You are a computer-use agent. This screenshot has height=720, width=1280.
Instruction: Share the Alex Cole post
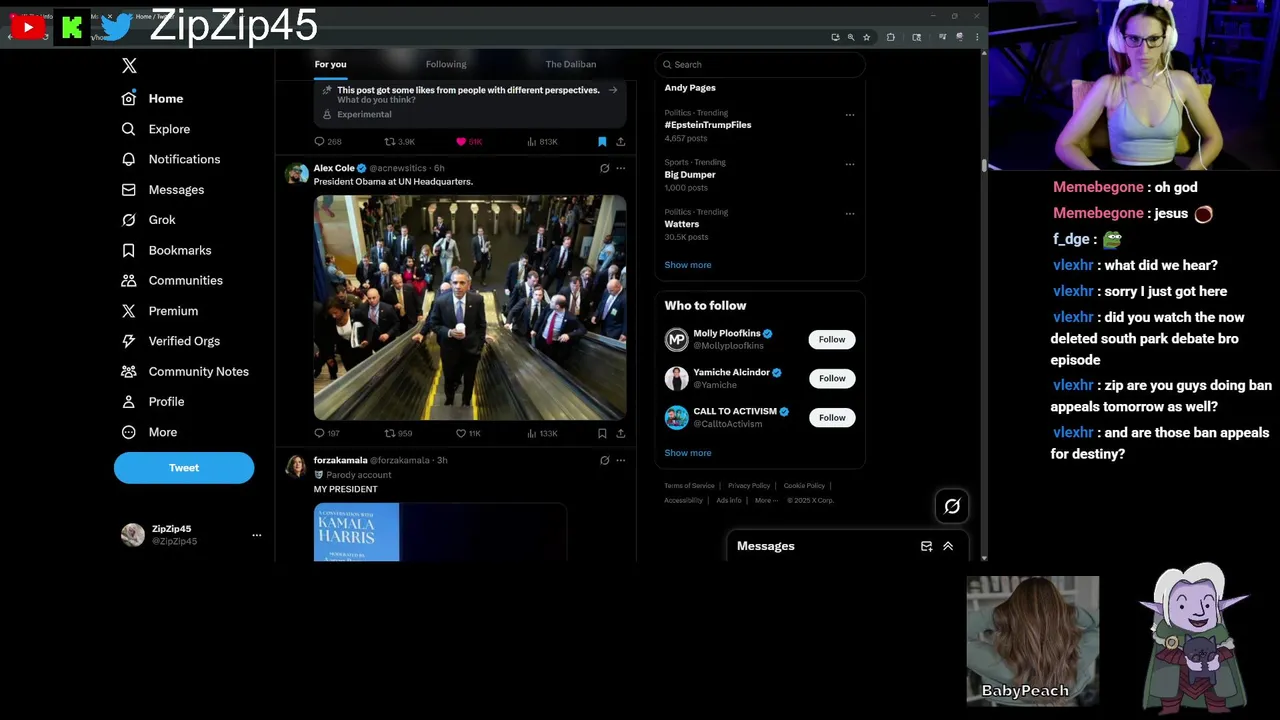coord(621,434)
